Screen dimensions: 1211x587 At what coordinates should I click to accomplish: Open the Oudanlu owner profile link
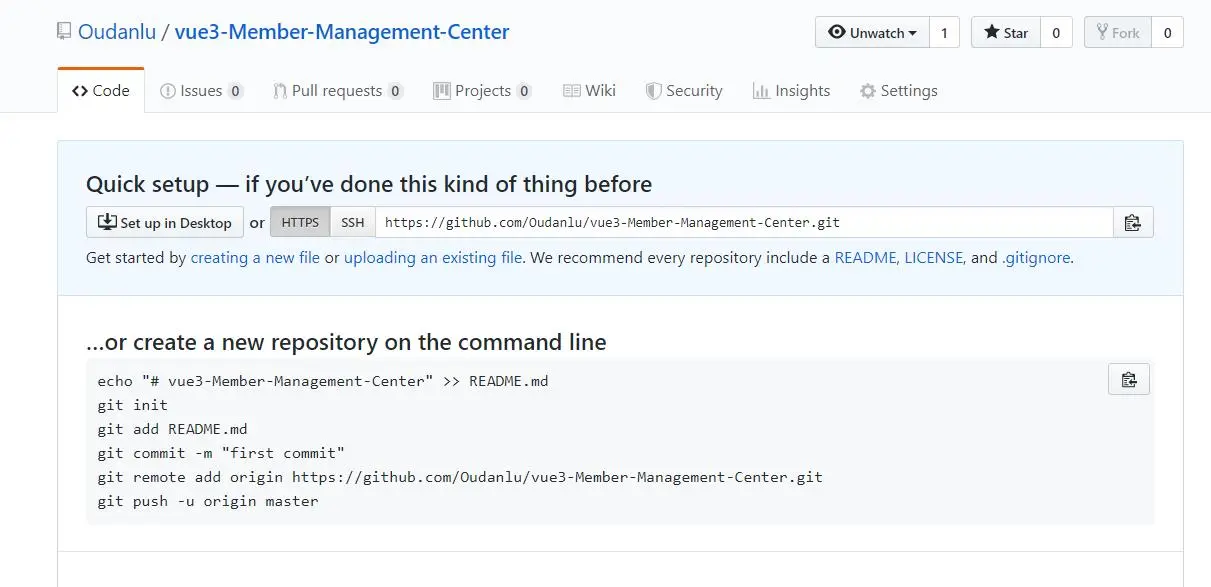(117, 32)
